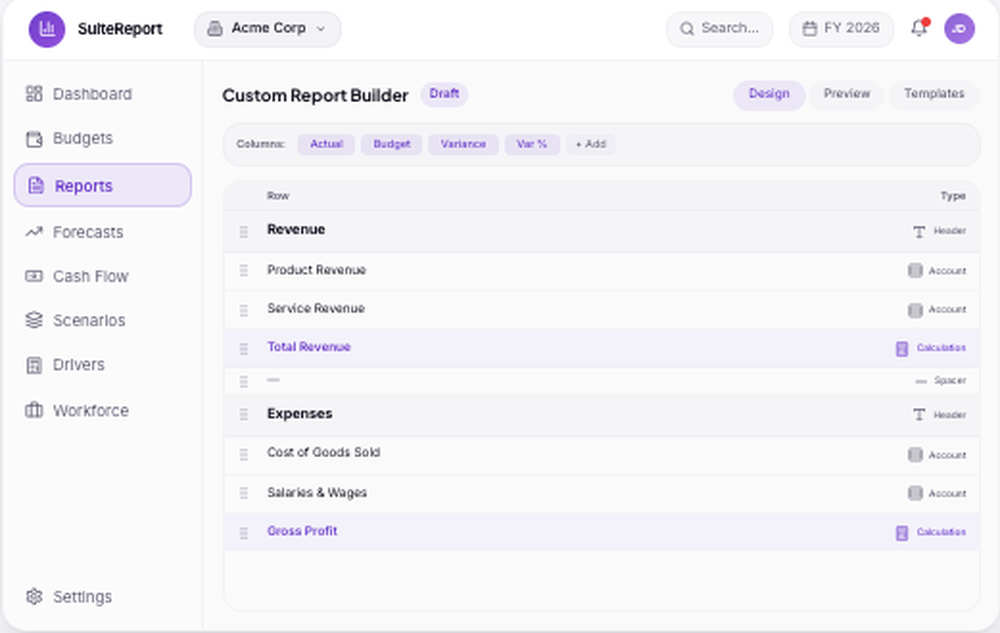Click the Calculation icon for Gross Profit
Viewport: 1000px width, 633px height.
pyautogui.click(x=902, y=533)
